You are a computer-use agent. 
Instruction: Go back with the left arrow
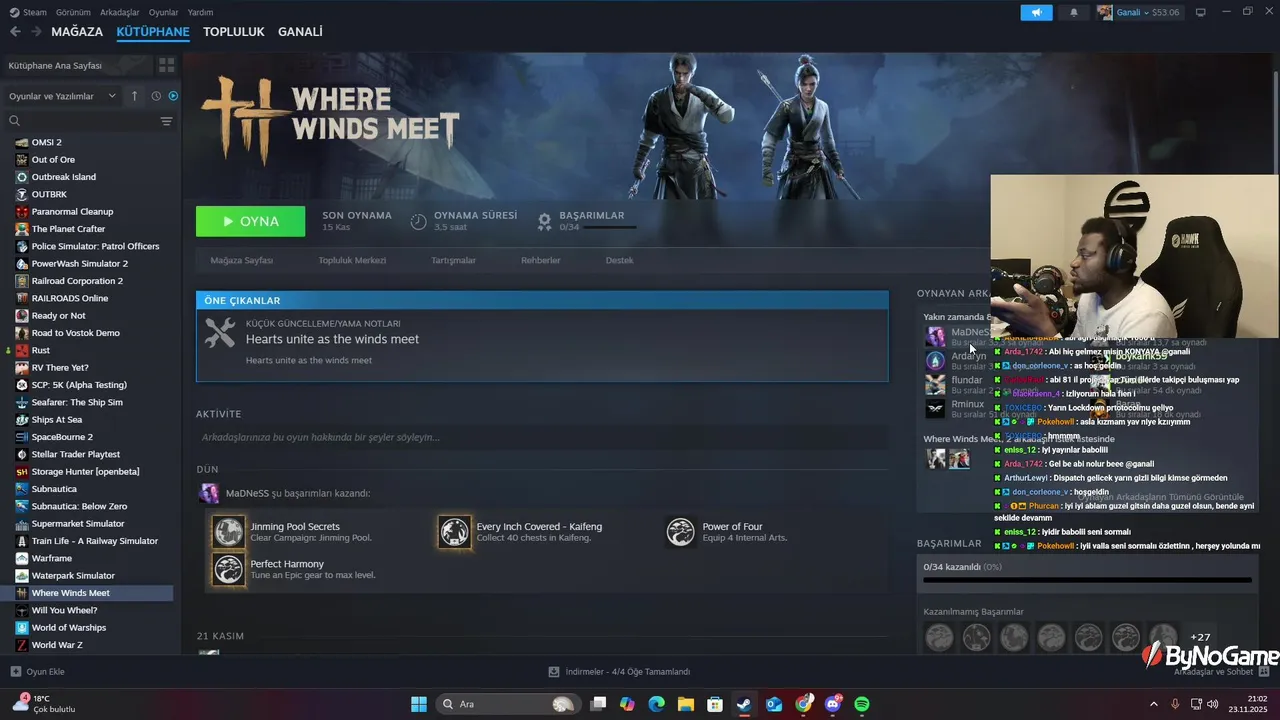click(x=15, y=32)
